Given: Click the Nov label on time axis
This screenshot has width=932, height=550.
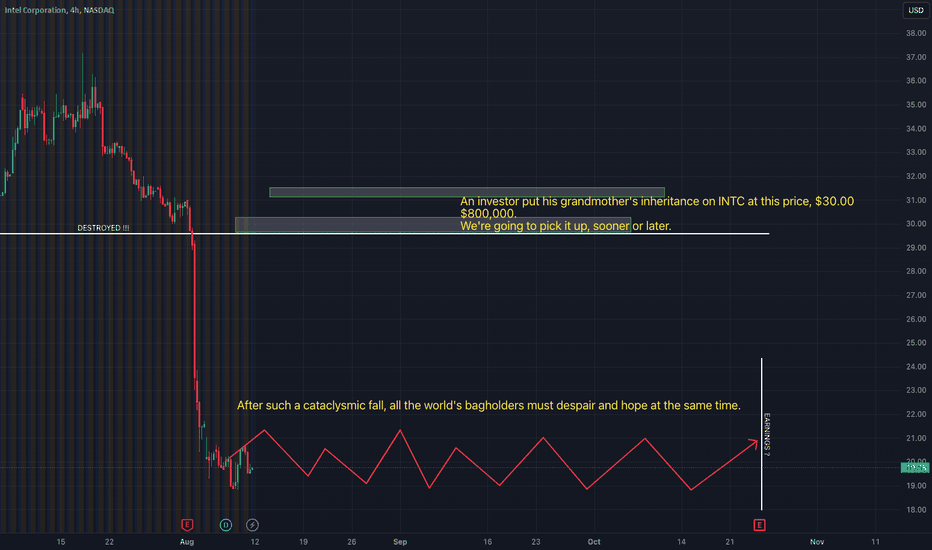Looking at the screenshot, I should (817, 542).
